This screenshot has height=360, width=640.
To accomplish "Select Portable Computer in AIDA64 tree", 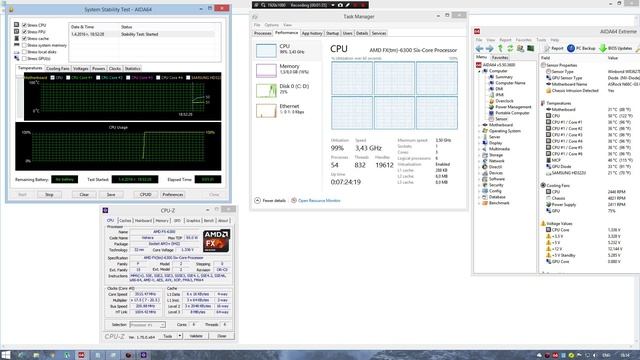I will 512,113.
